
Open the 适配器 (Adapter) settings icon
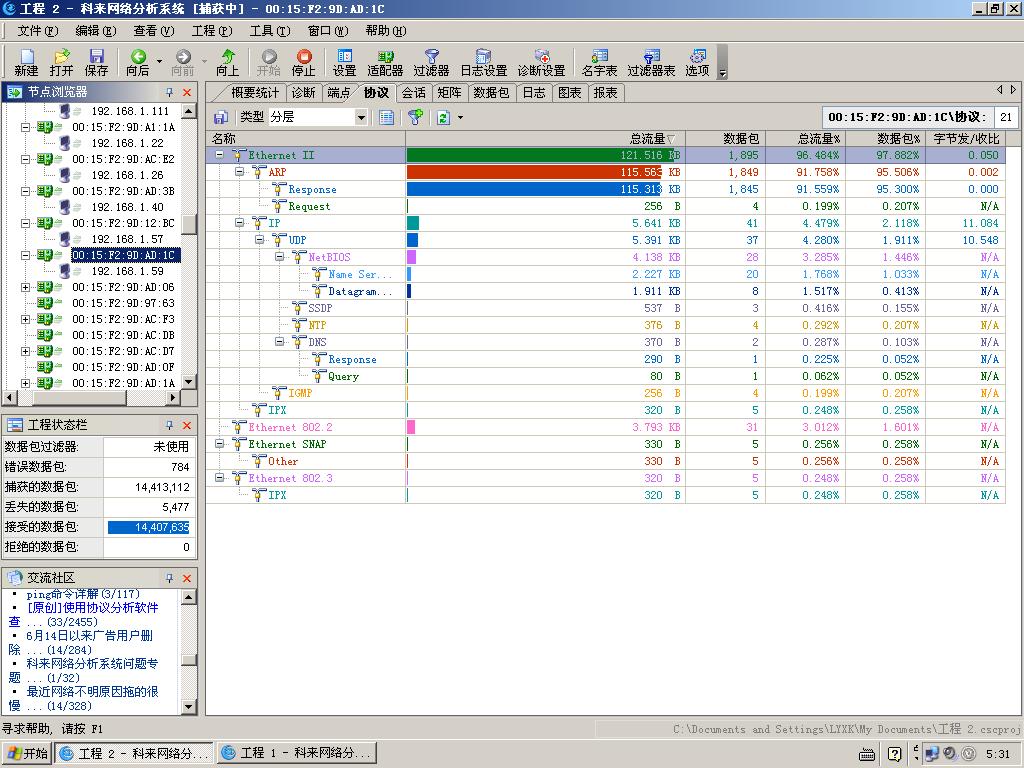pyautogui.click(x=385, y=62)
